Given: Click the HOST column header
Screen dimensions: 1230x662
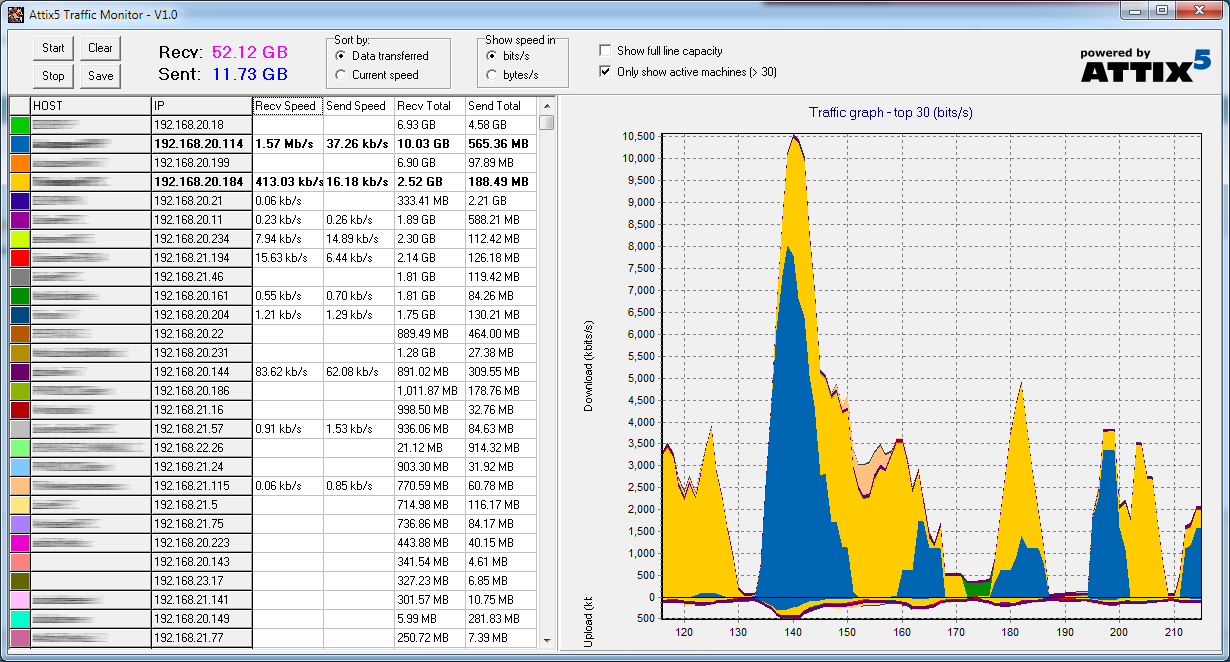Looking at the screenshot, I should 90,106.
